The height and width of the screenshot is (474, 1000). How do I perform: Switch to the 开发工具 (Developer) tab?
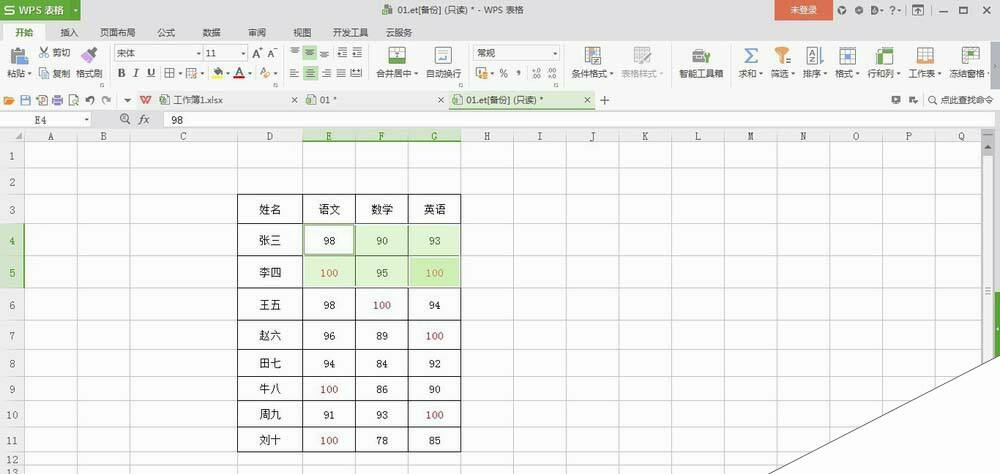click(350, 33)
